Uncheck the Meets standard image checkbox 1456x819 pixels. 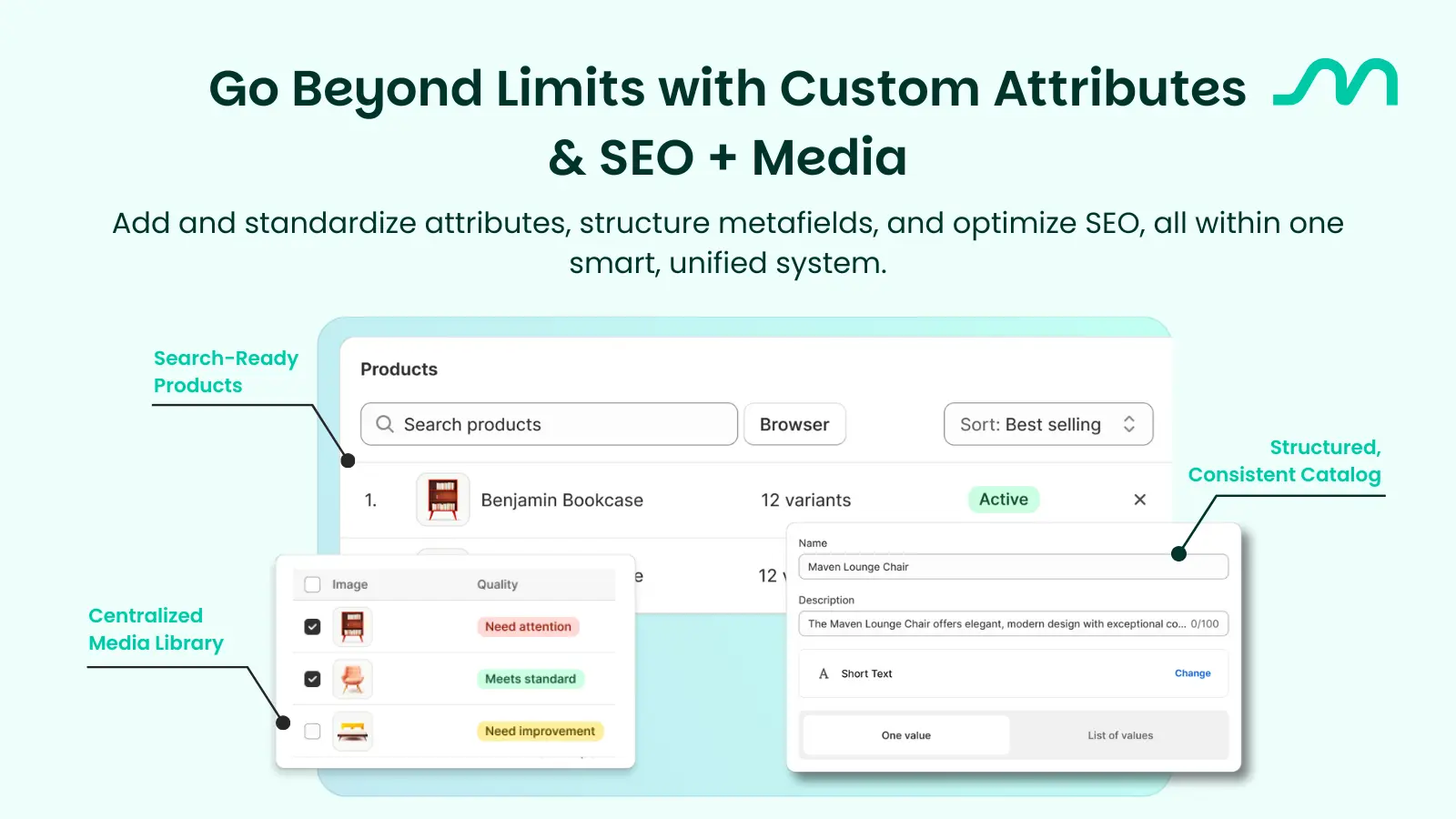[312, 679]
